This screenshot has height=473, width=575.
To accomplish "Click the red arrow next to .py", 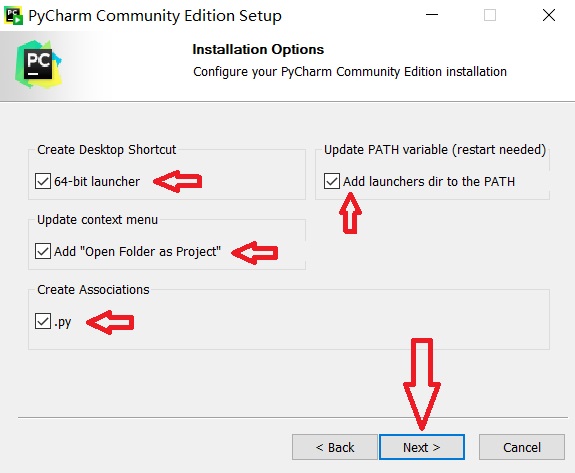I will coord(110,322).
